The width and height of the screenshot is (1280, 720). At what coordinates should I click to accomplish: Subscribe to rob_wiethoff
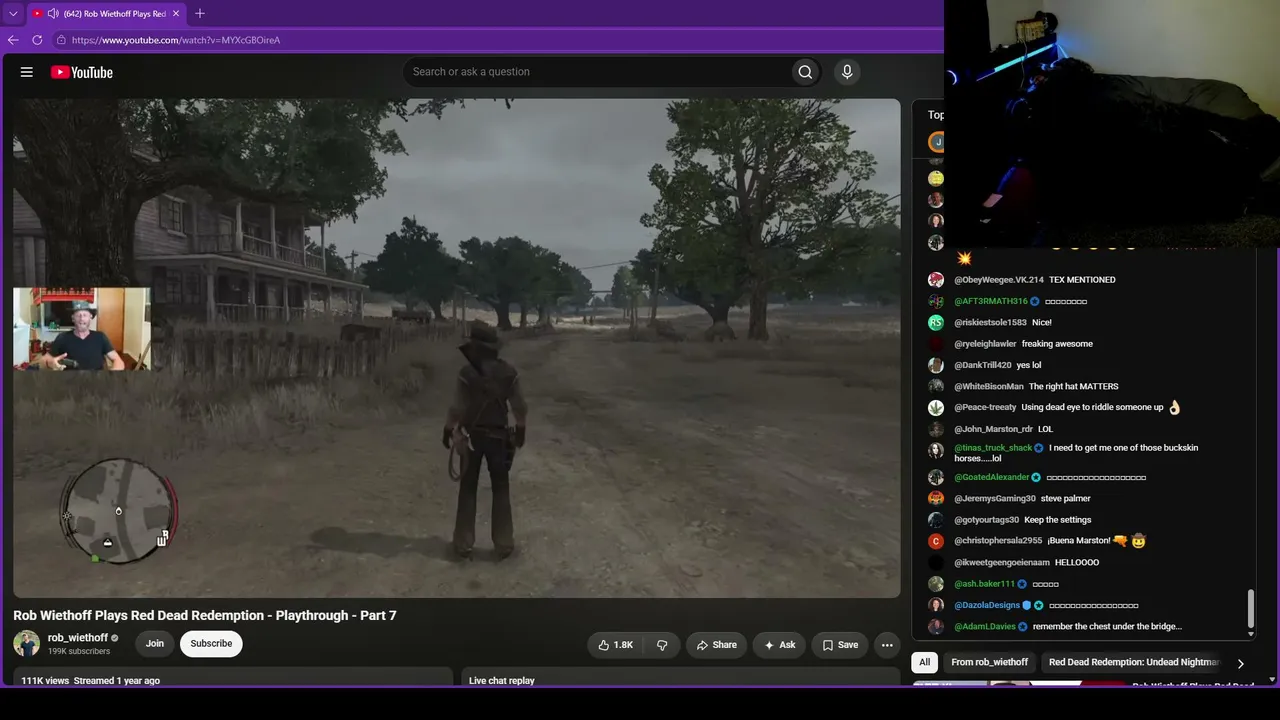(211, 644)
